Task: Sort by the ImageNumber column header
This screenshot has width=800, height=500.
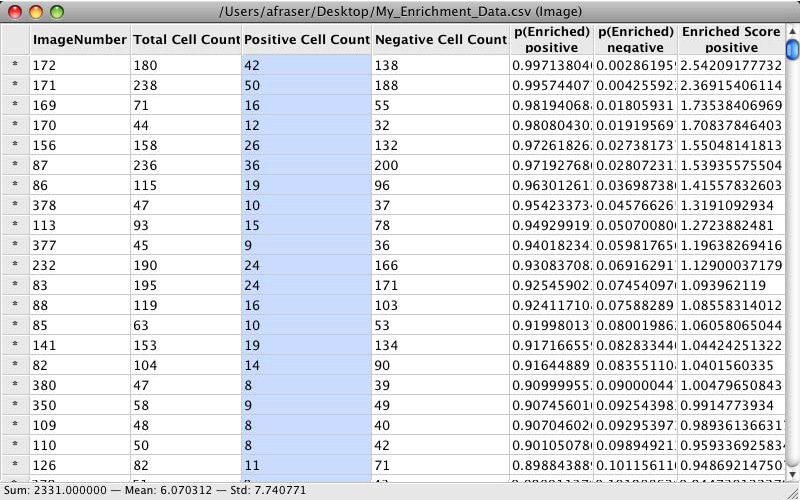Action: click(x=79, y=40)
